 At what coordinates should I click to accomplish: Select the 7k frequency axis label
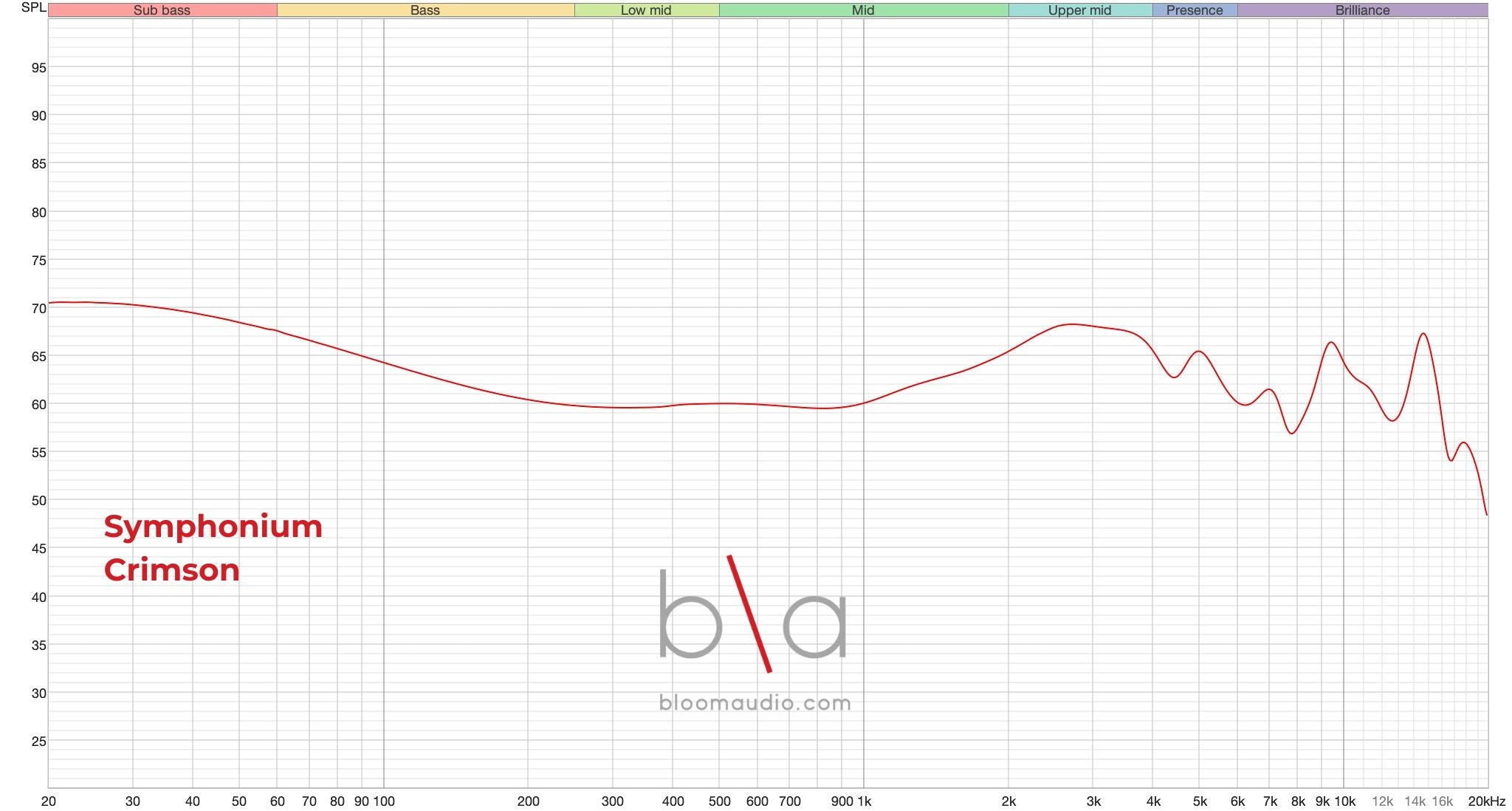coord(1270,801)
